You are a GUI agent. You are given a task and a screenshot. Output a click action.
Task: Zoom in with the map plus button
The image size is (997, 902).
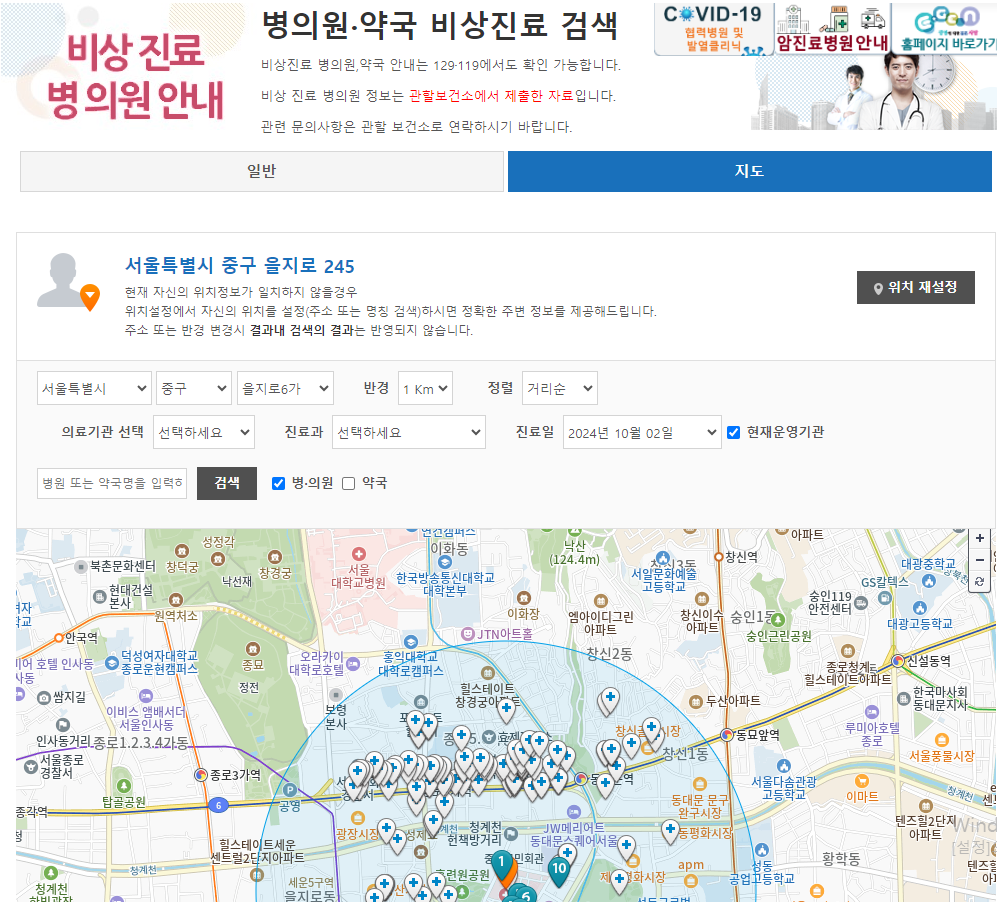pyautogui.click(x=980, y=538)
